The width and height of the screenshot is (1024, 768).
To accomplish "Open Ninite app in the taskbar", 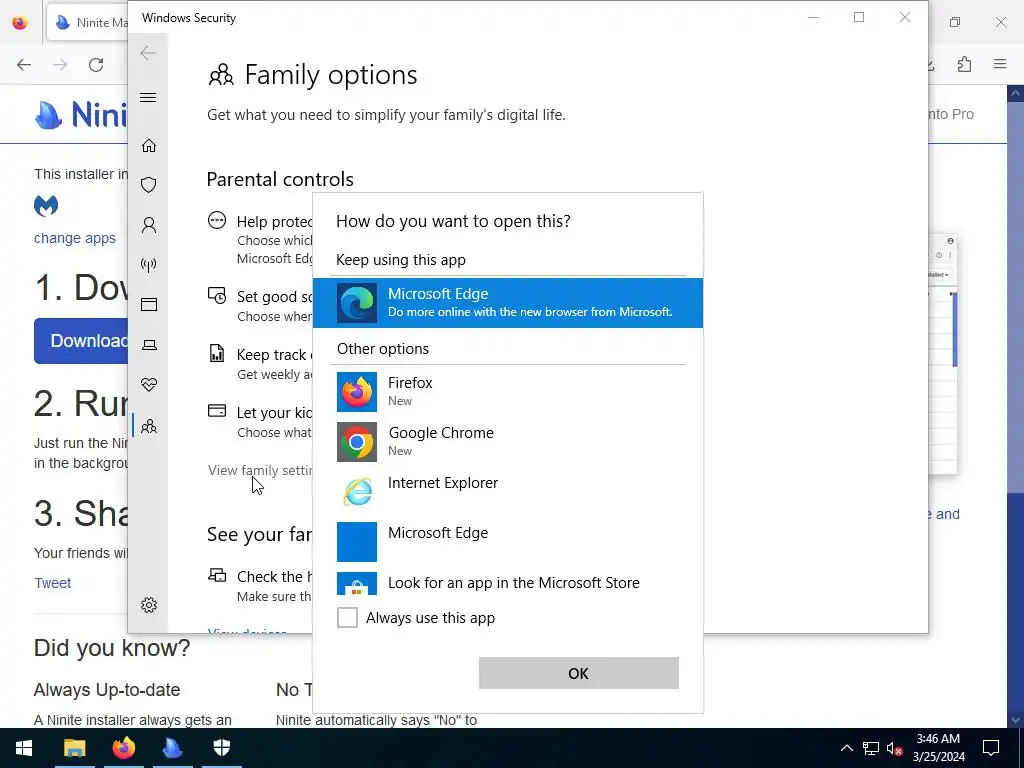I will [172, 748].
